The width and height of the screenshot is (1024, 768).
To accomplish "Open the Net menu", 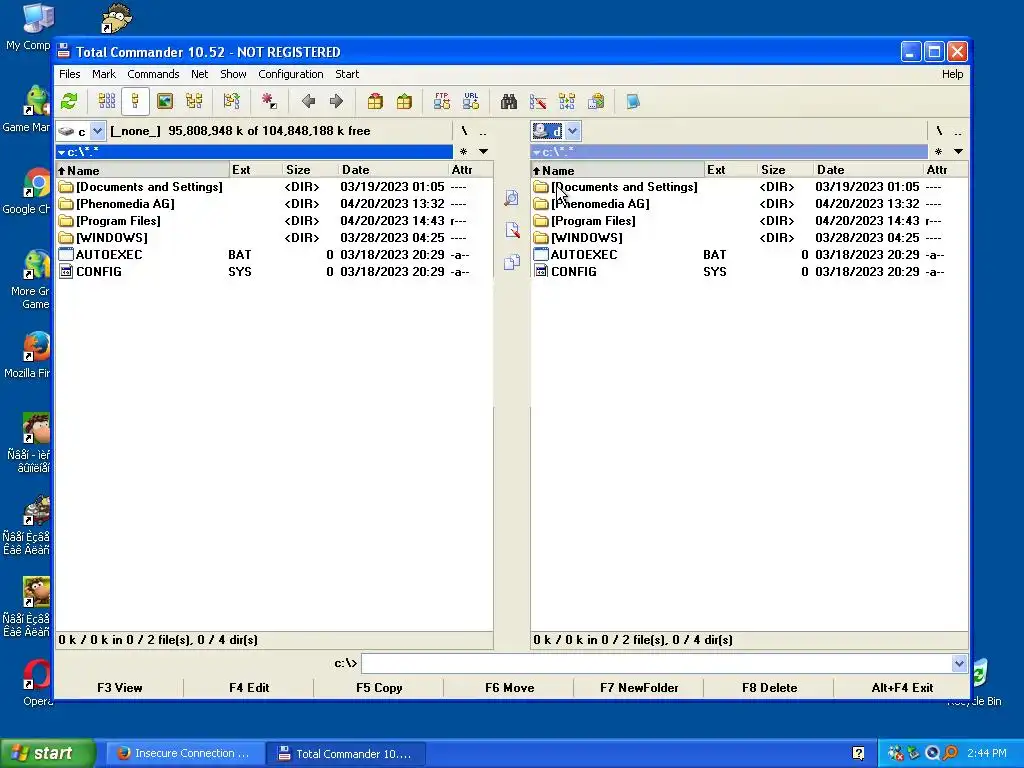I will click(x=199, y=74).
